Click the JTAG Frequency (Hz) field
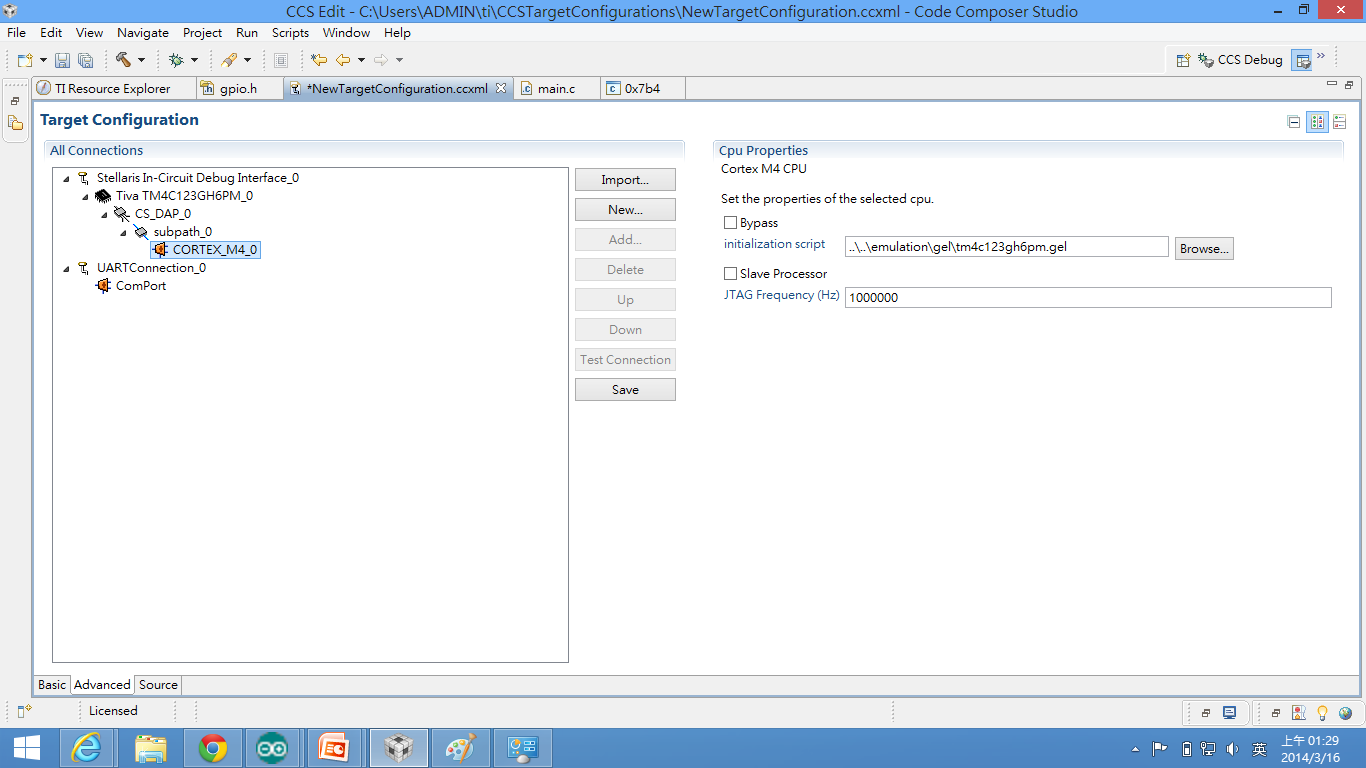This screenshot has height=768, width=1366. [1088, 297]
